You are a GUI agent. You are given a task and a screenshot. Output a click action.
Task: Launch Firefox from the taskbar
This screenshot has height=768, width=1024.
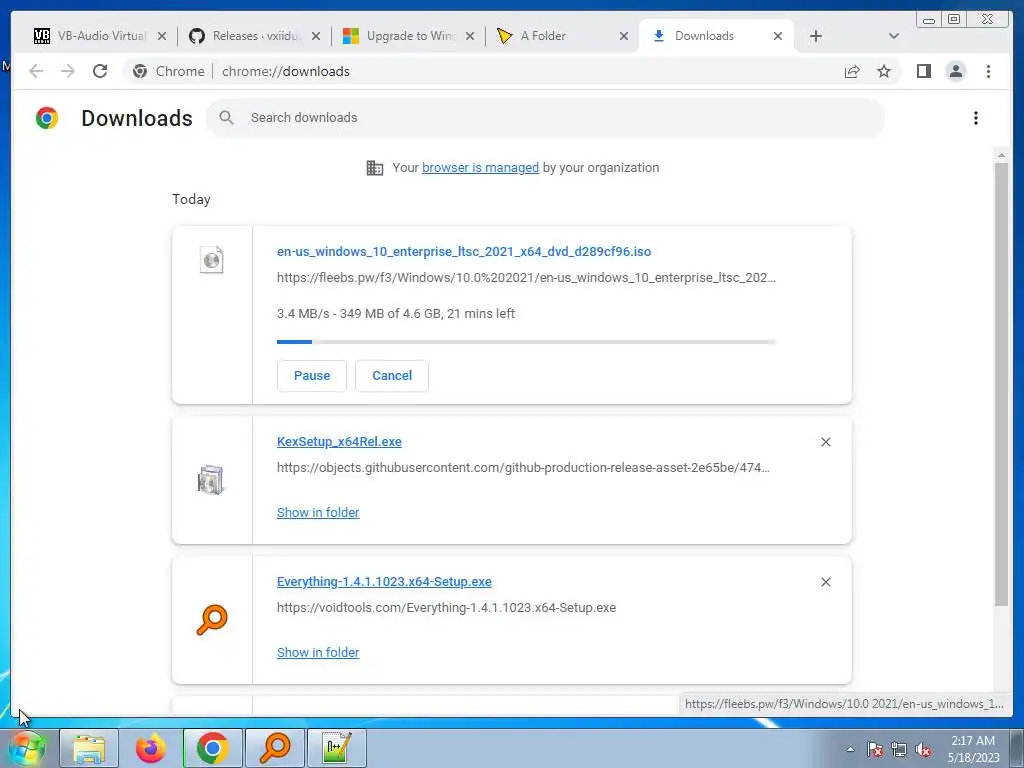pyautogui.click(x=151, y=748)
